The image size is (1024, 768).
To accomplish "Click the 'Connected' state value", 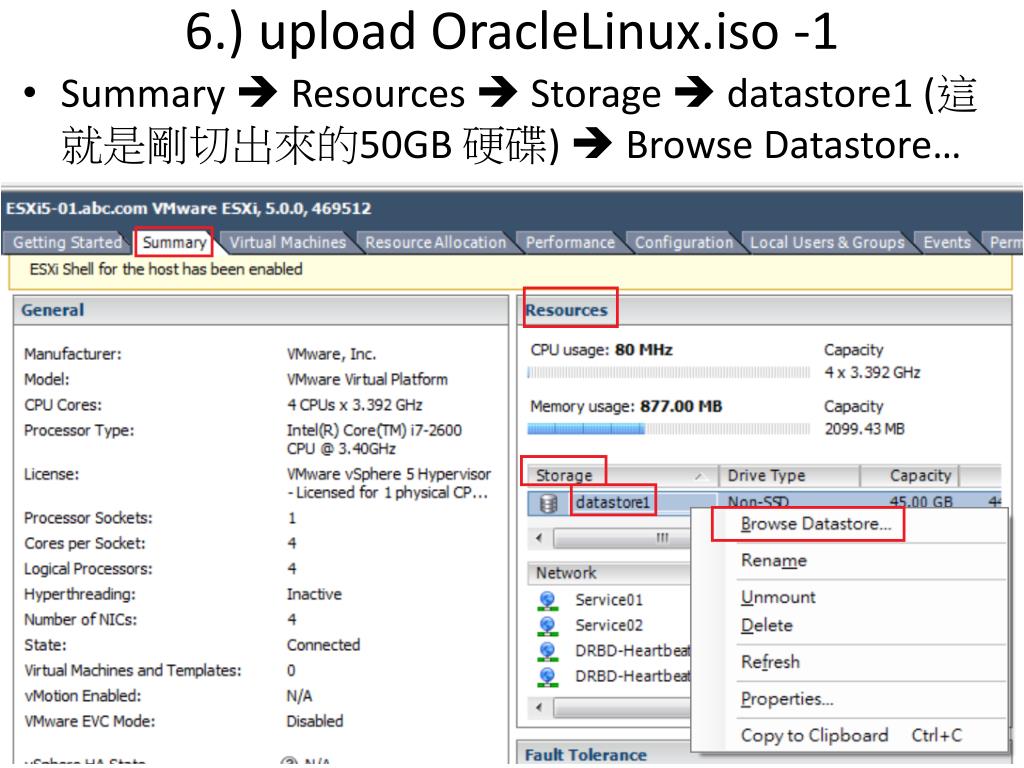I will coord(323,645).
